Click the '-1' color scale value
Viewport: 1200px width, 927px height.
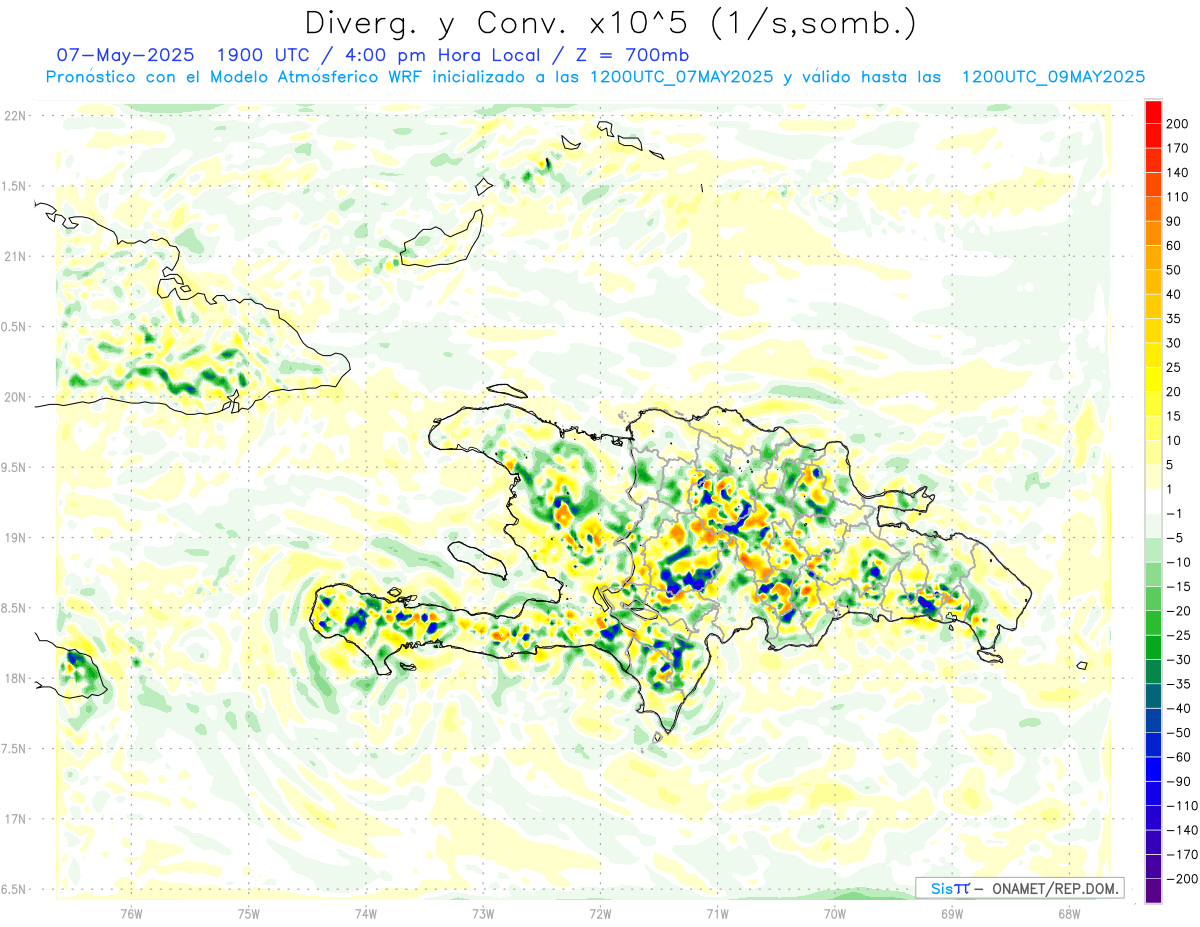[x=1174, y=514]
